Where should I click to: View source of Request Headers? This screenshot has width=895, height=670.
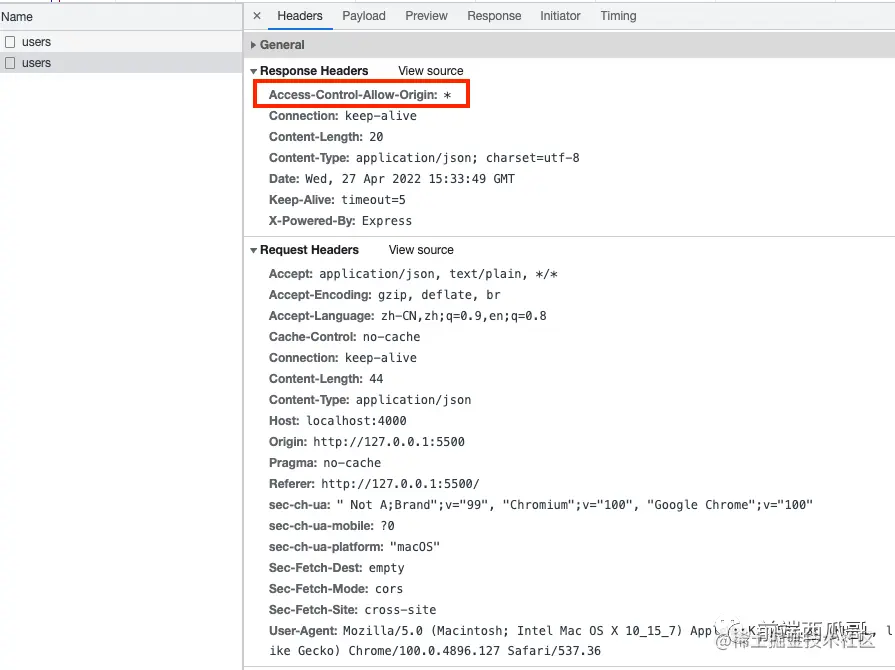[421, 250]
